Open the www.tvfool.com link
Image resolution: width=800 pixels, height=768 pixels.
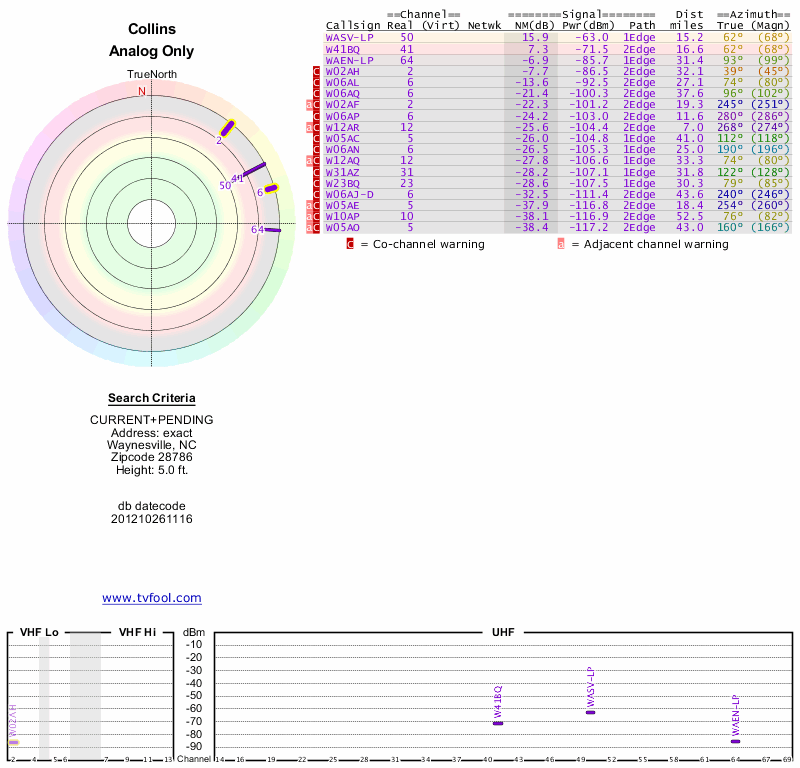coord(152,598)
